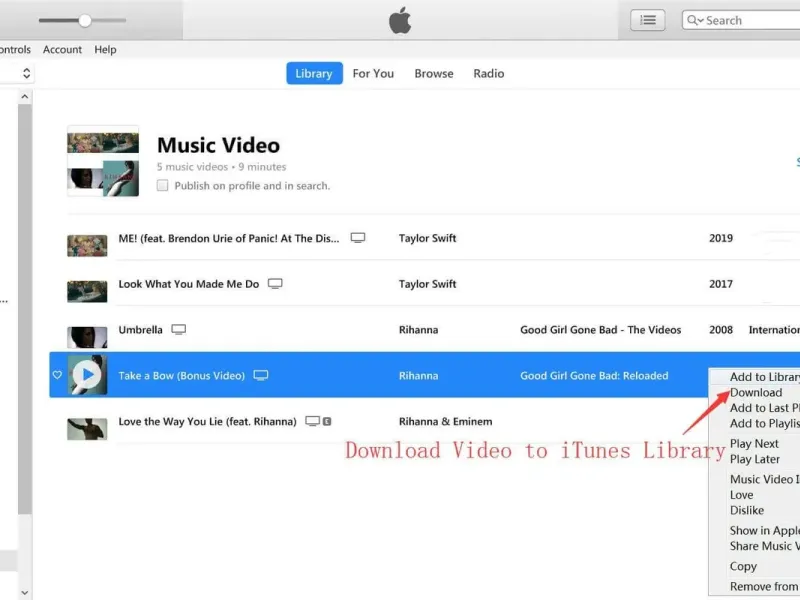Image resolution: width=800 pixels, height=600 pixels.
Task: Click screen icon beside Look What You Made Me Do
Action: (x=275, y=284)
